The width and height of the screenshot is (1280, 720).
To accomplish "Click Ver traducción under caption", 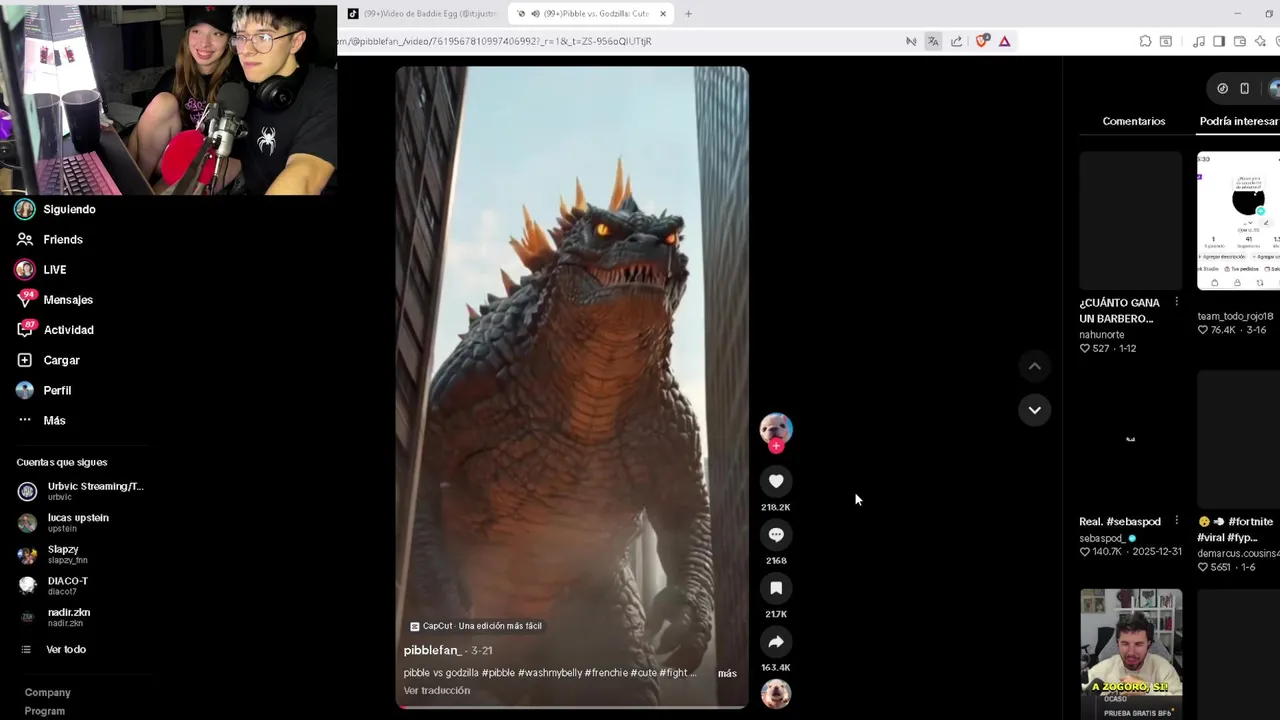I will click(437, 690).
